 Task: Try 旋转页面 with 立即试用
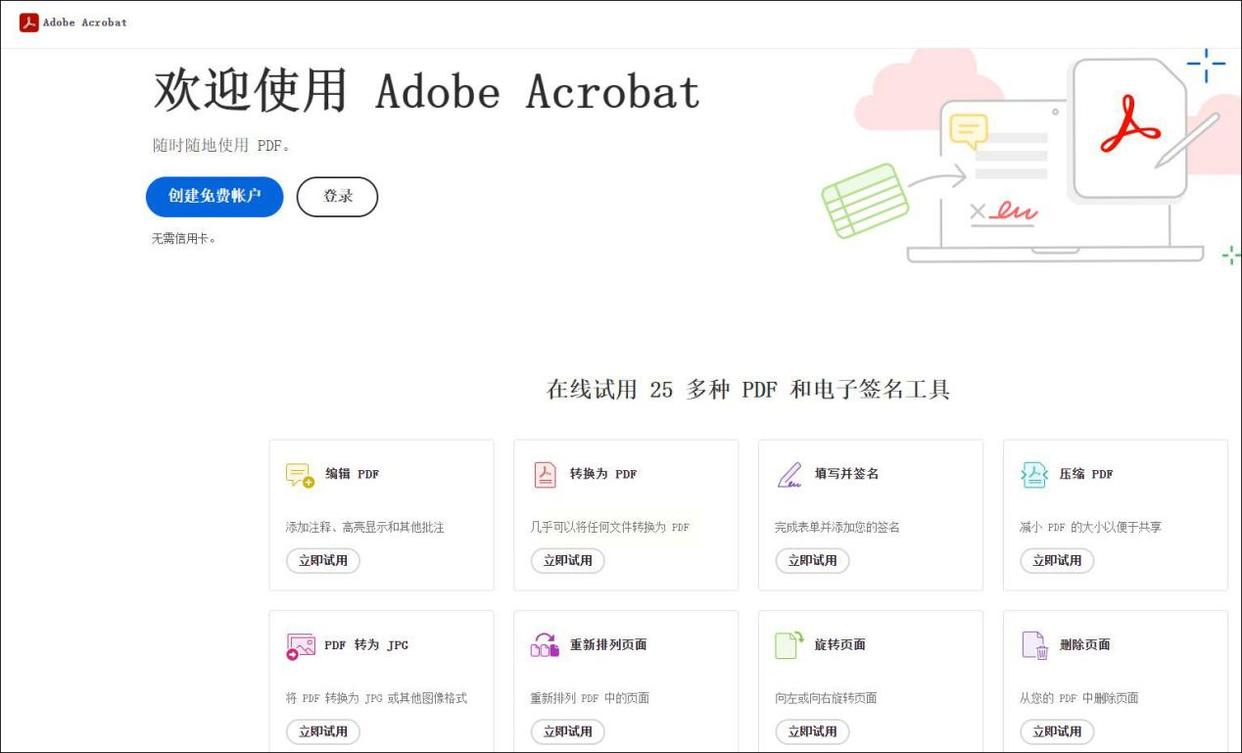[813, 732]
